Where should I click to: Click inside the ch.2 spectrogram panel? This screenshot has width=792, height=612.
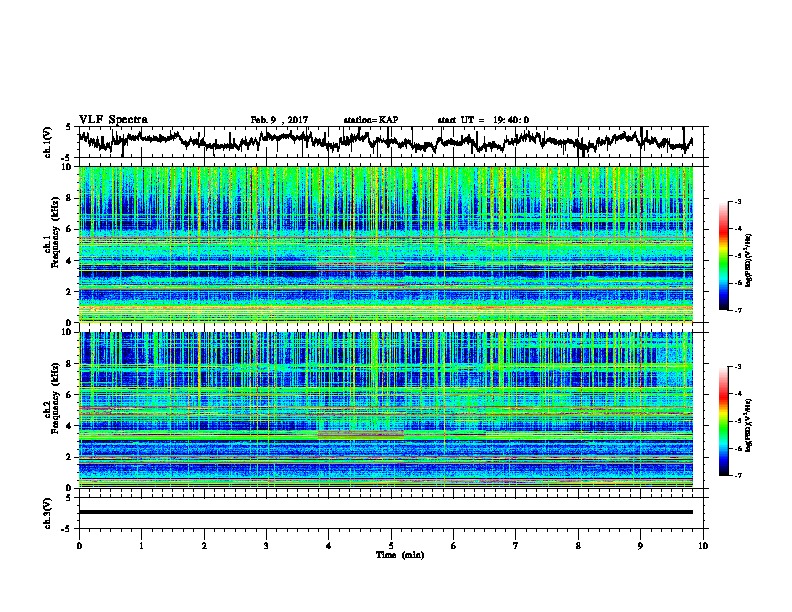(386, 410)
